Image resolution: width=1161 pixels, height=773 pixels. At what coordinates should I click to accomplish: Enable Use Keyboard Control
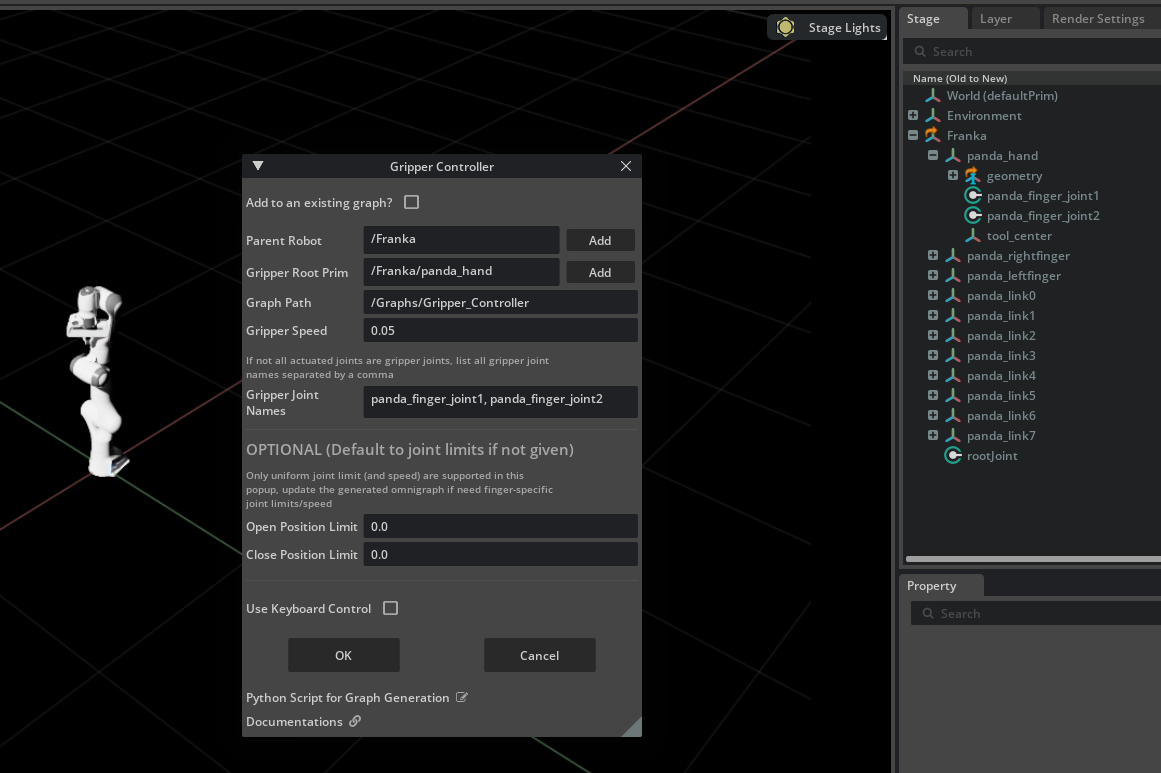390,608
